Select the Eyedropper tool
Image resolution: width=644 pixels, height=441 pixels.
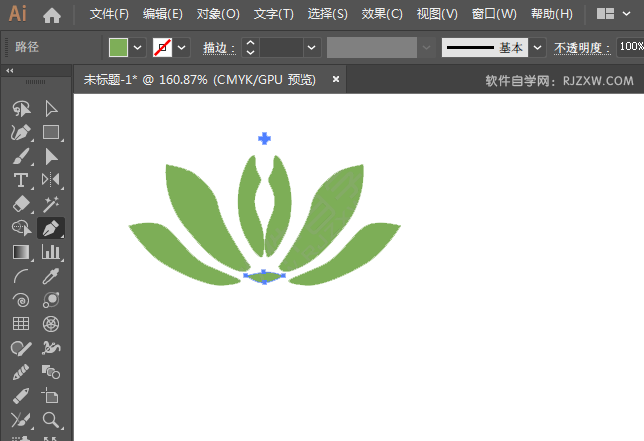coord(51,276)
